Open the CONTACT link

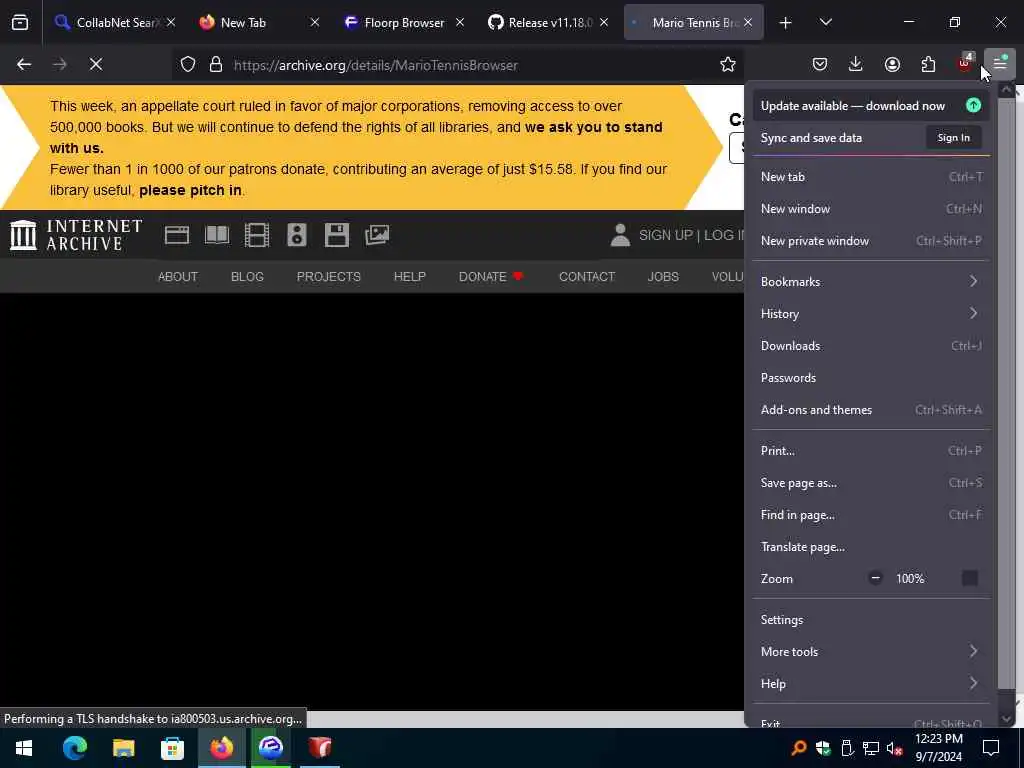coord(587,277)
